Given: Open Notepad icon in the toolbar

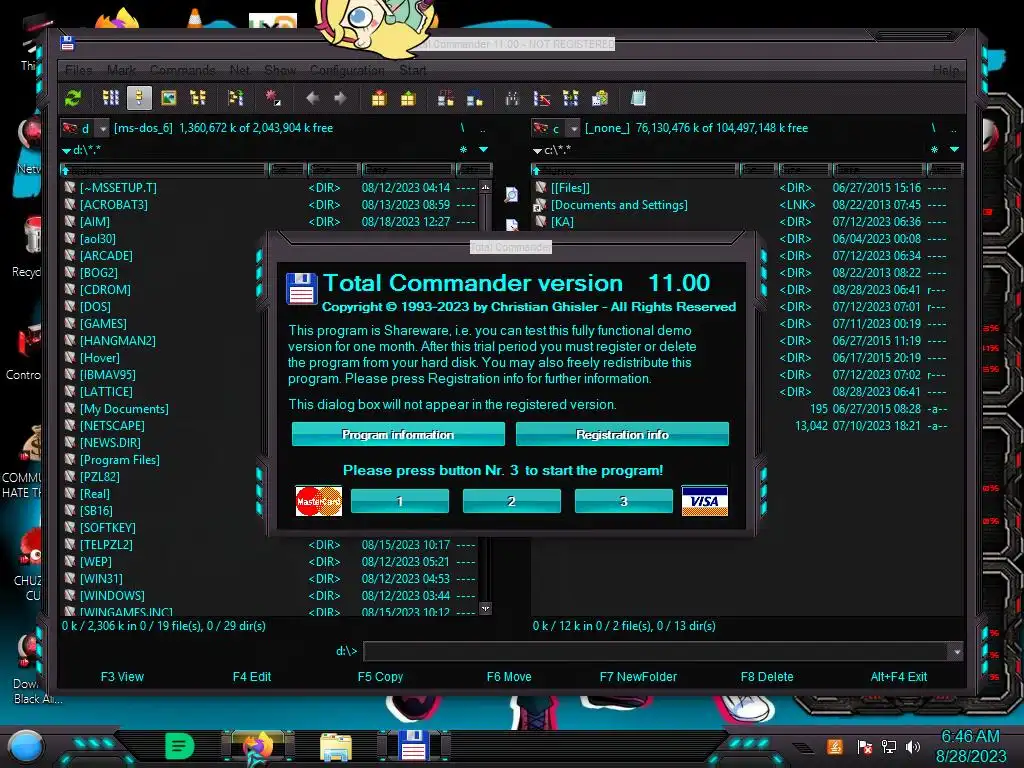Looking at the screenshot, I should [638, 99].
